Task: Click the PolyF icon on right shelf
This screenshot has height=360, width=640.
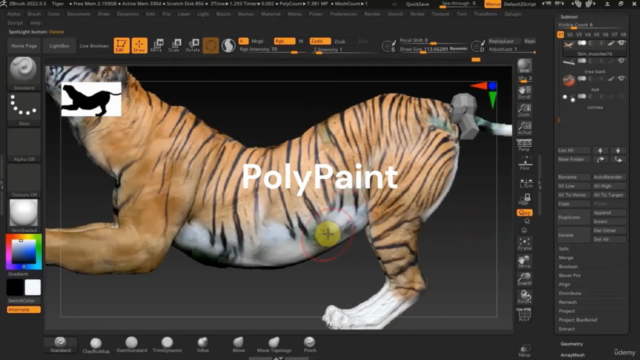Action: coord(524,314)
